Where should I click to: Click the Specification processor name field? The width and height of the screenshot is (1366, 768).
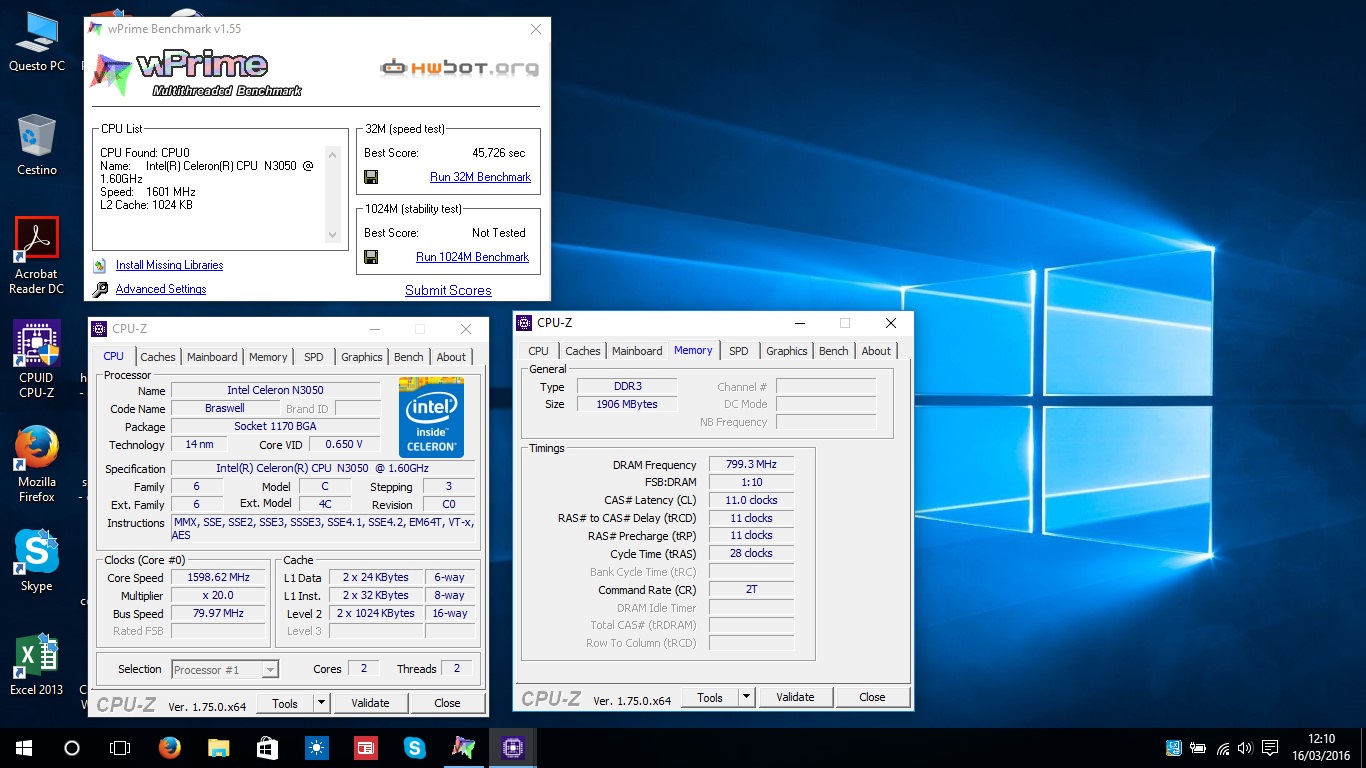[x=322, y=469]
